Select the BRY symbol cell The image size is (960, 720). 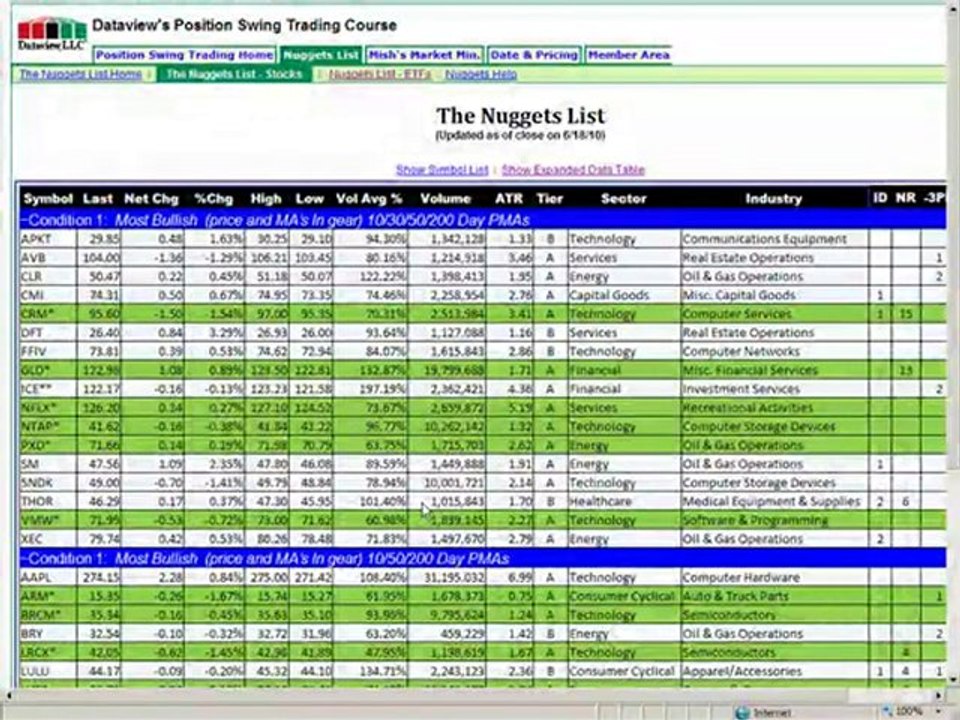48,634
